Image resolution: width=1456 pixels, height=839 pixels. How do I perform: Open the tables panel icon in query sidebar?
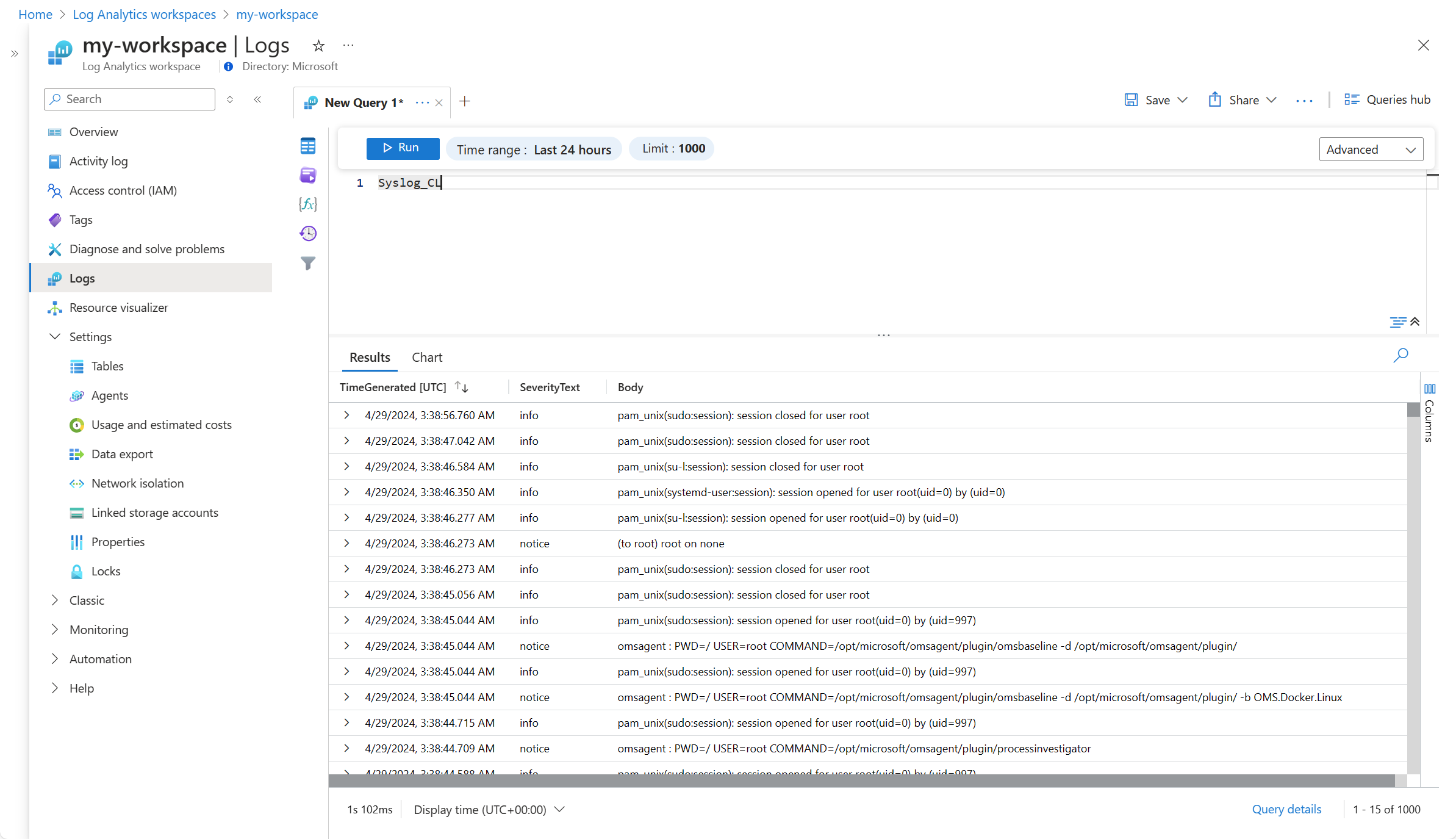pos(308,146)
